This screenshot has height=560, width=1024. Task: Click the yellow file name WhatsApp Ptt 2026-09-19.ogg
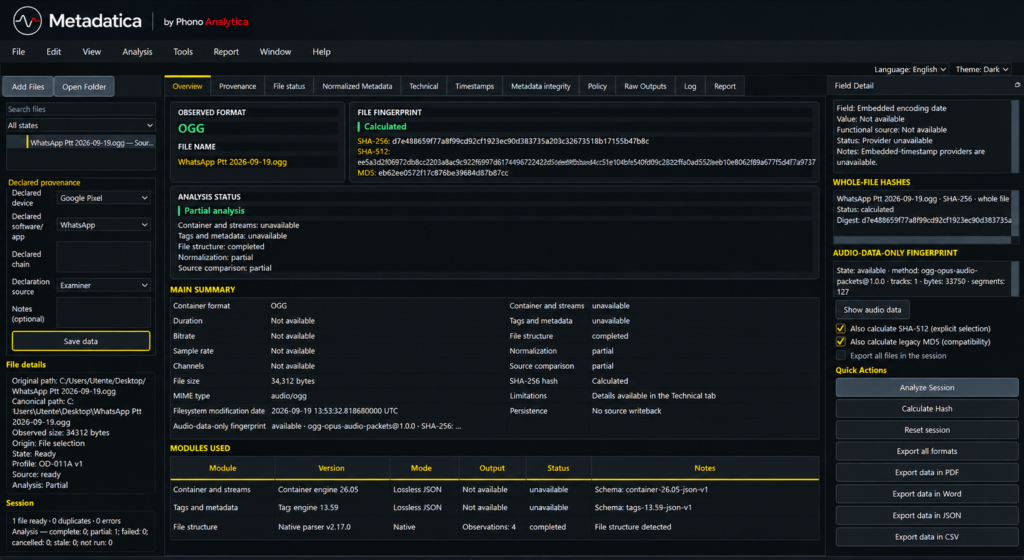232,162
